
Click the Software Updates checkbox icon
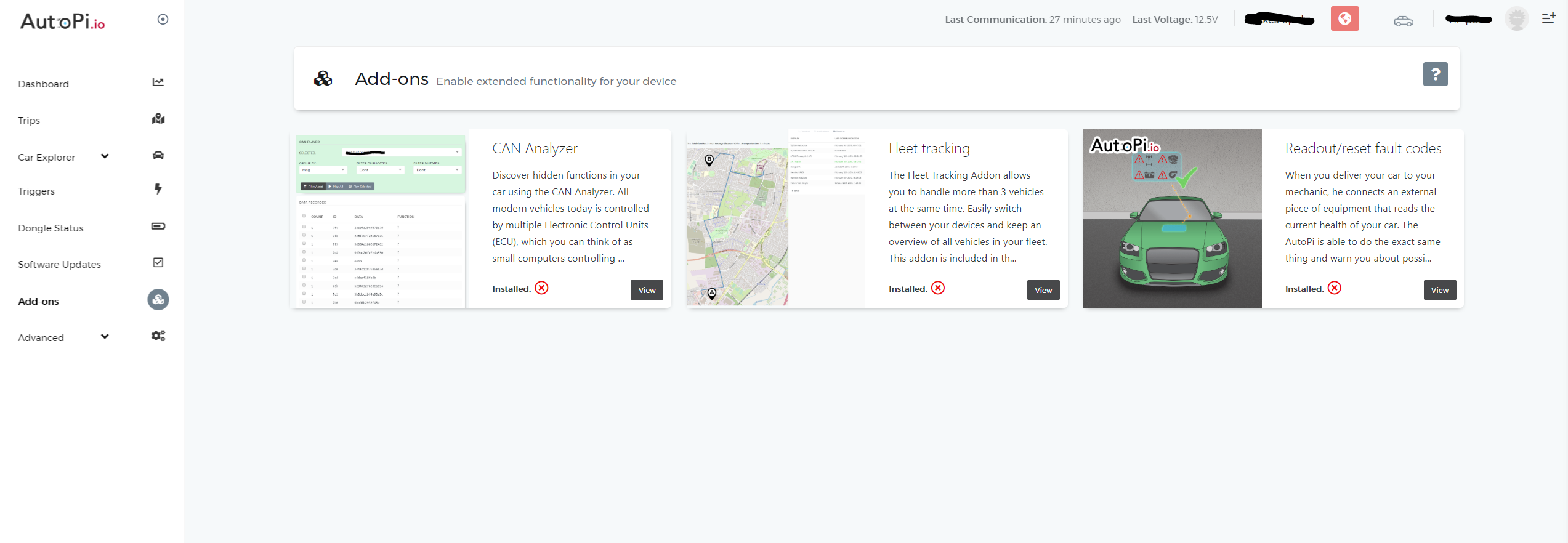(x=158, y=262)
